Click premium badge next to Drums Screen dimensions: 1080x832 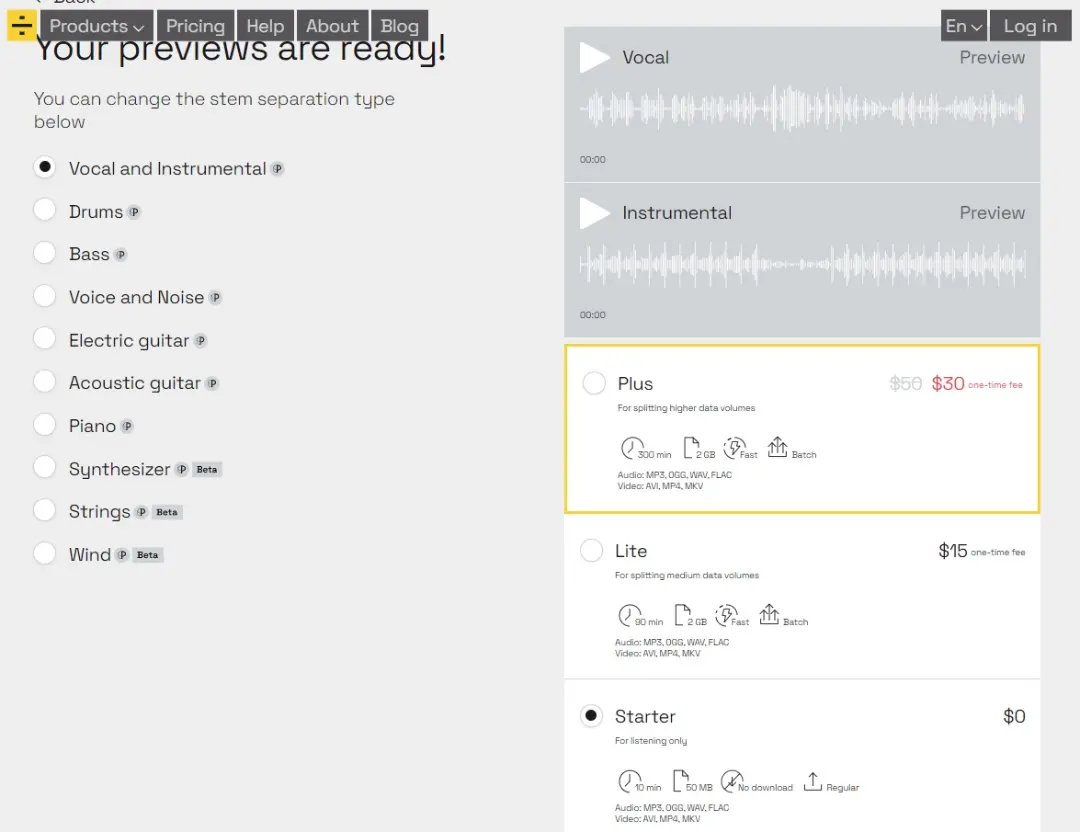[x=134, y=212]
